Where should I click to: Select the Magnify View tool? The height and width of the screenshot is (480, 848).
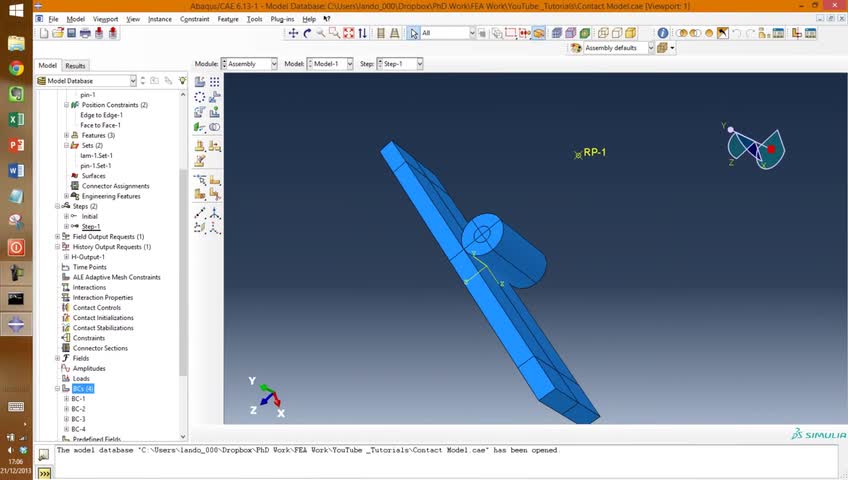click(x=321, y=33)
